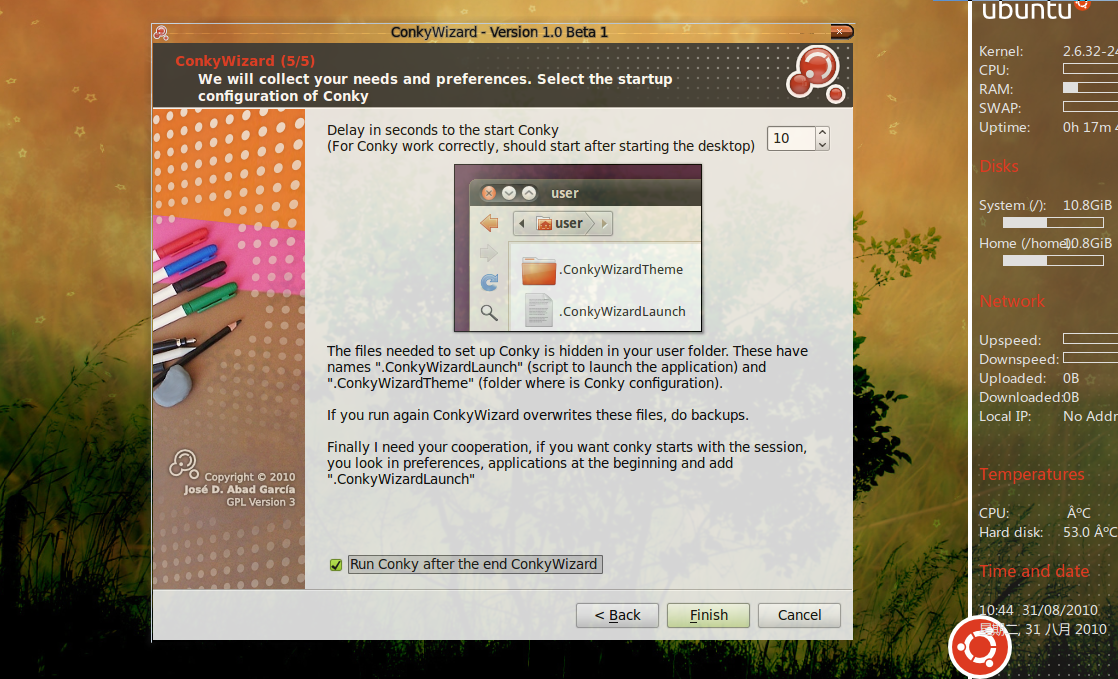This screenshot has width=1118, height=679.
Task: Click the "Time and date" heading in Conky
Action: pyautogui.click(x=1034, y=571)
